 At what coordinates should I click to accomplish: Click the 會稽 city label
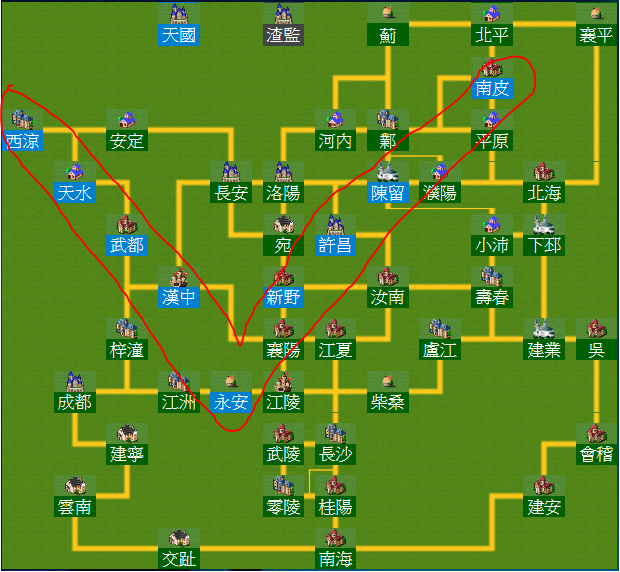(596, 454)
